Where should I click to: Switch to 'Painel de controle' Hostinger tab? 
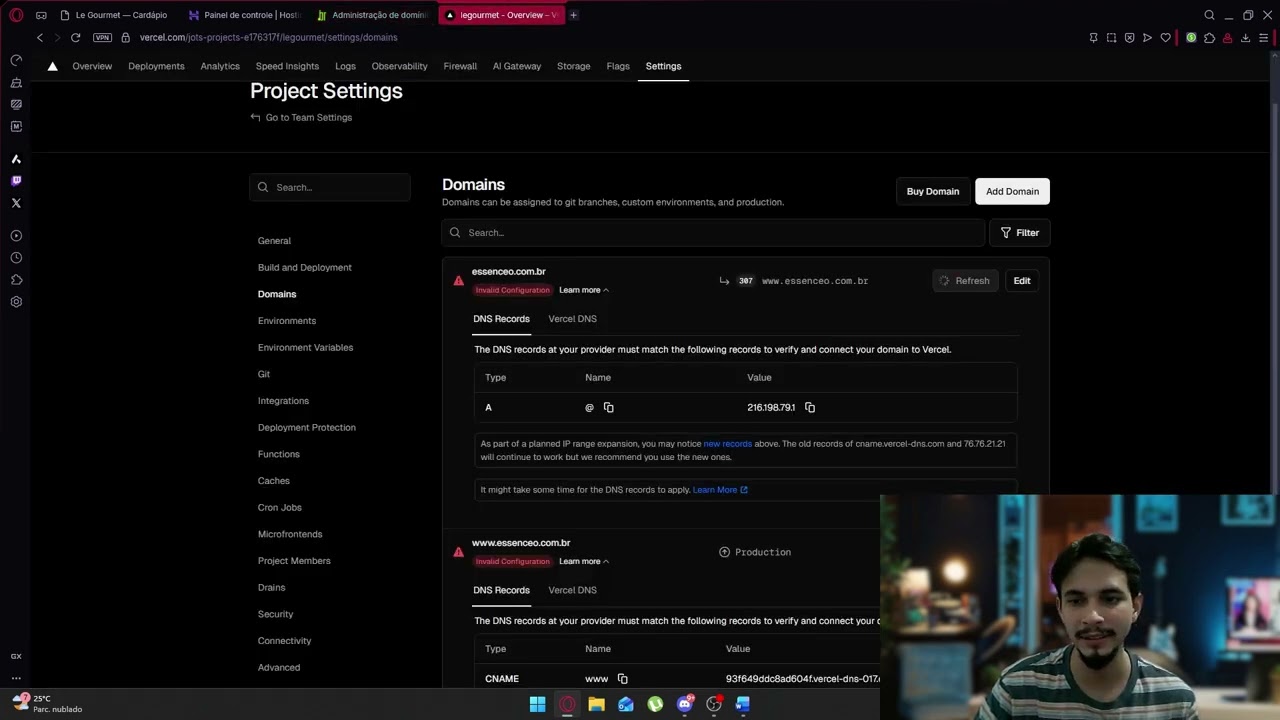(244, 15)
